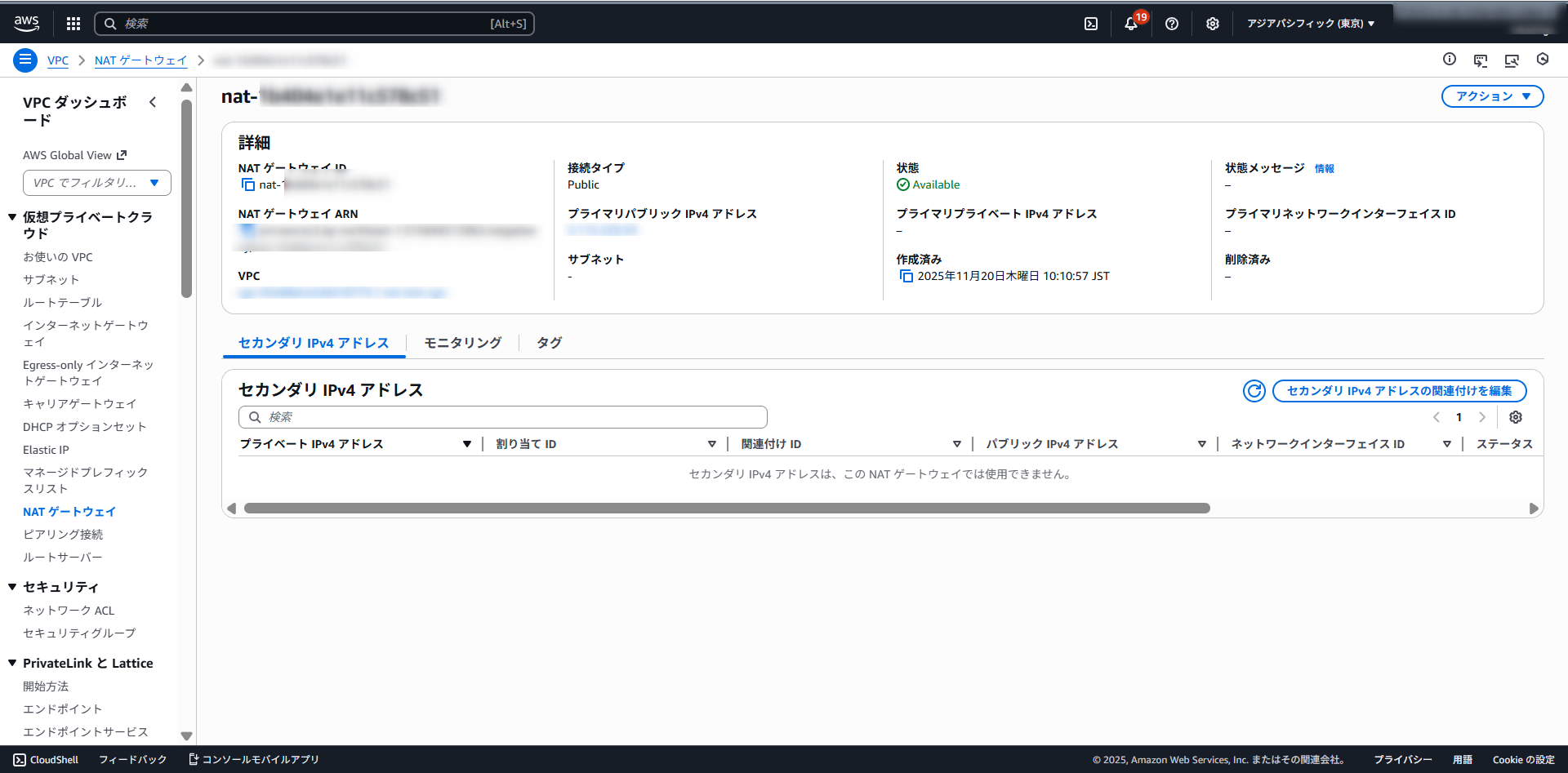Open the アクション dropdown menu
1568x773 pixels.
(x=1492, y=96)
